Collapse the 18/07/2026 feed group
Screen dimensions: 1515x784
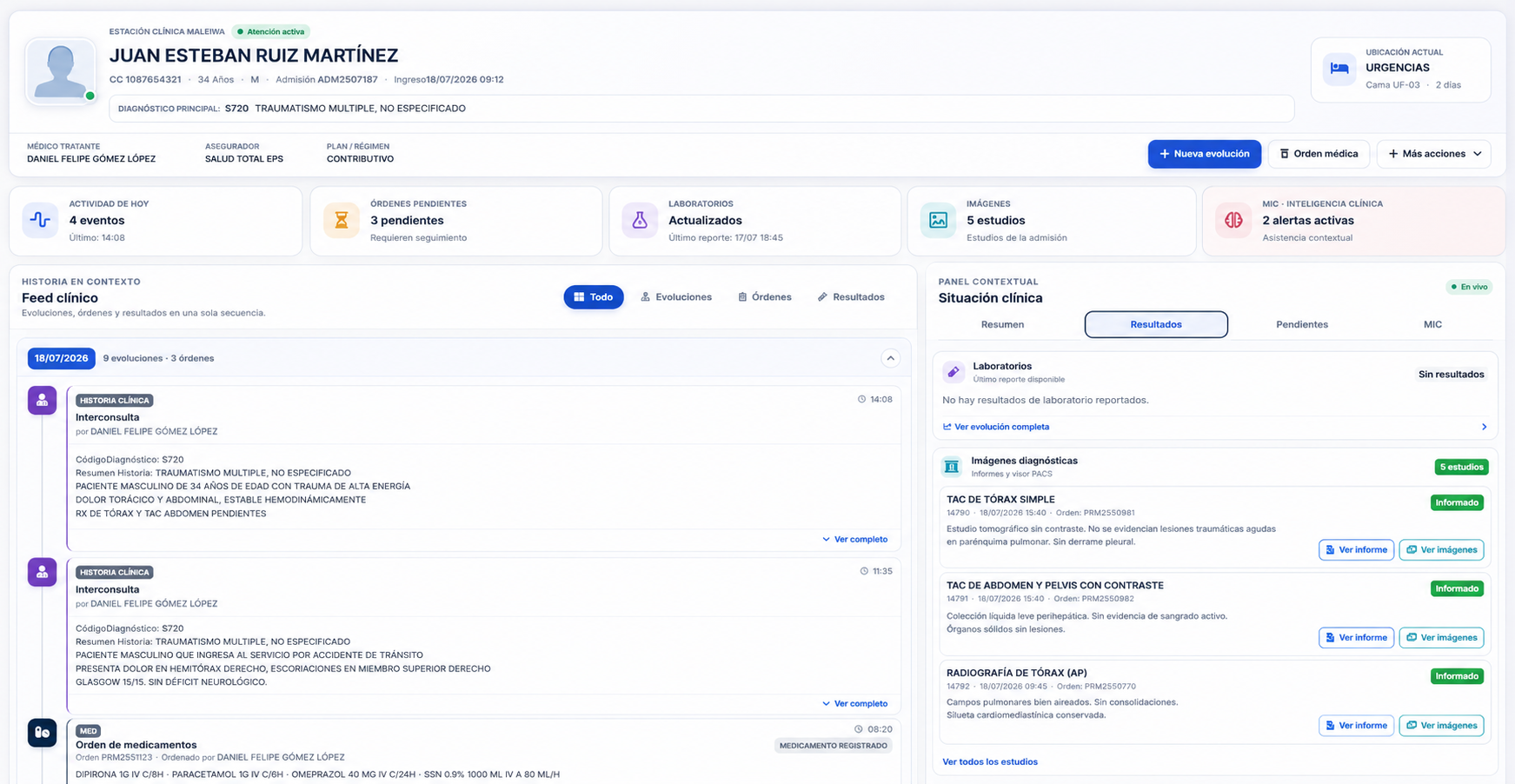click(x=890, y=358)
